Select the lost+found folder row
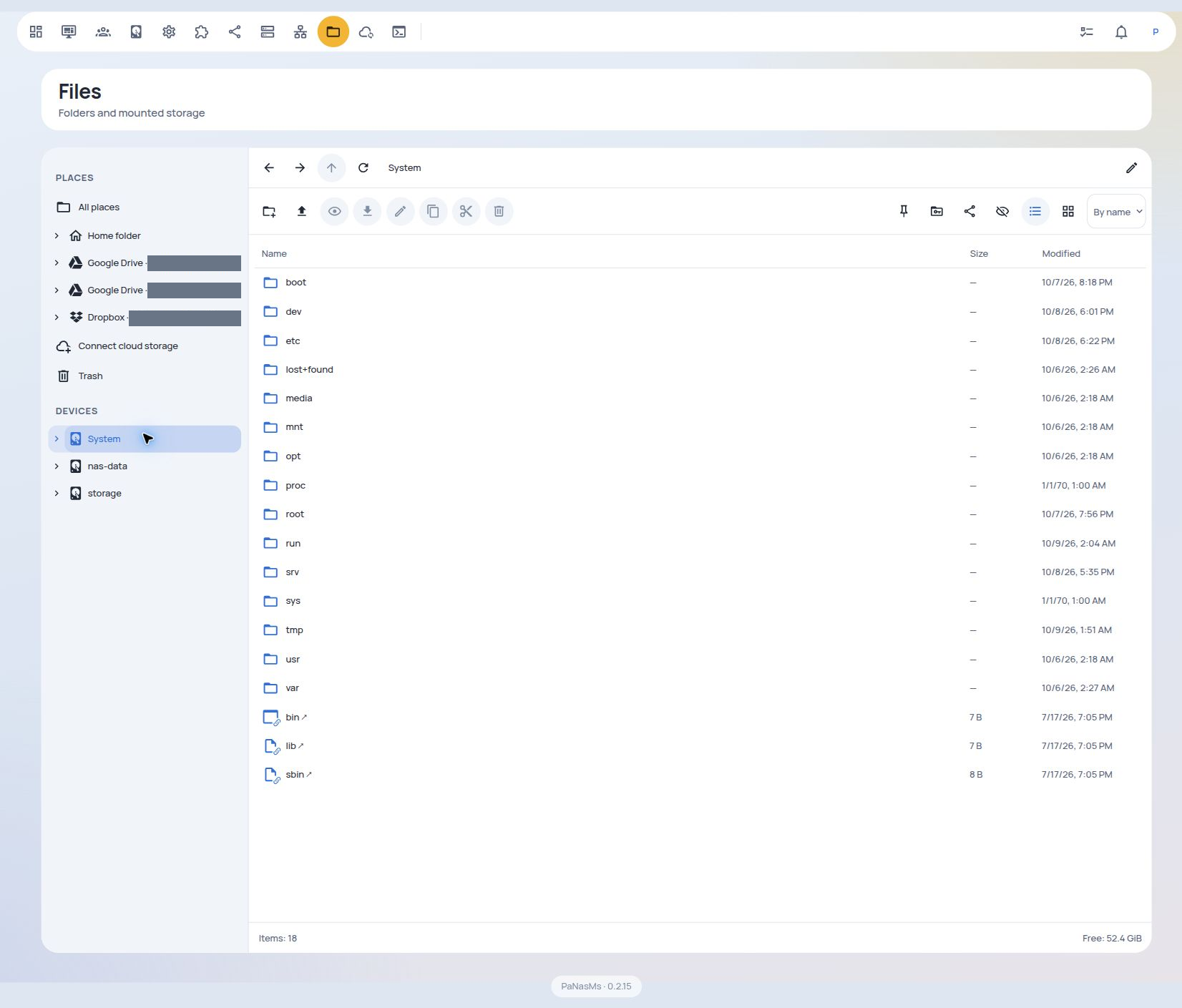 (x=700, y=369)
